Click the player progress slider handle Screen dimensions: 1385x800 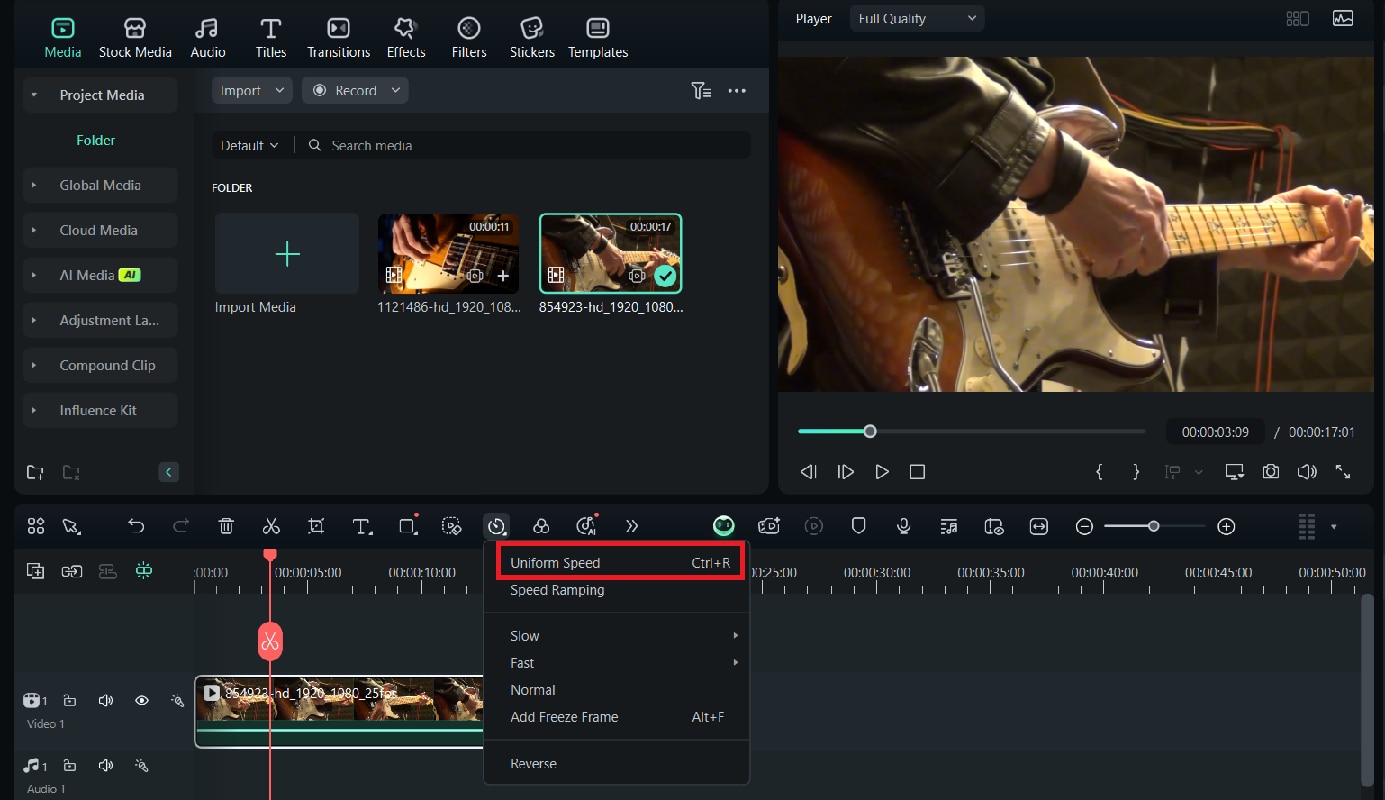point(870,431)
